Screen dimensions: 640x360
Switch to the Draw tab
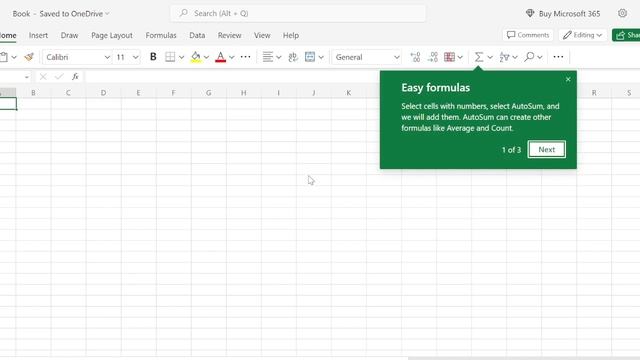(69, 36)
